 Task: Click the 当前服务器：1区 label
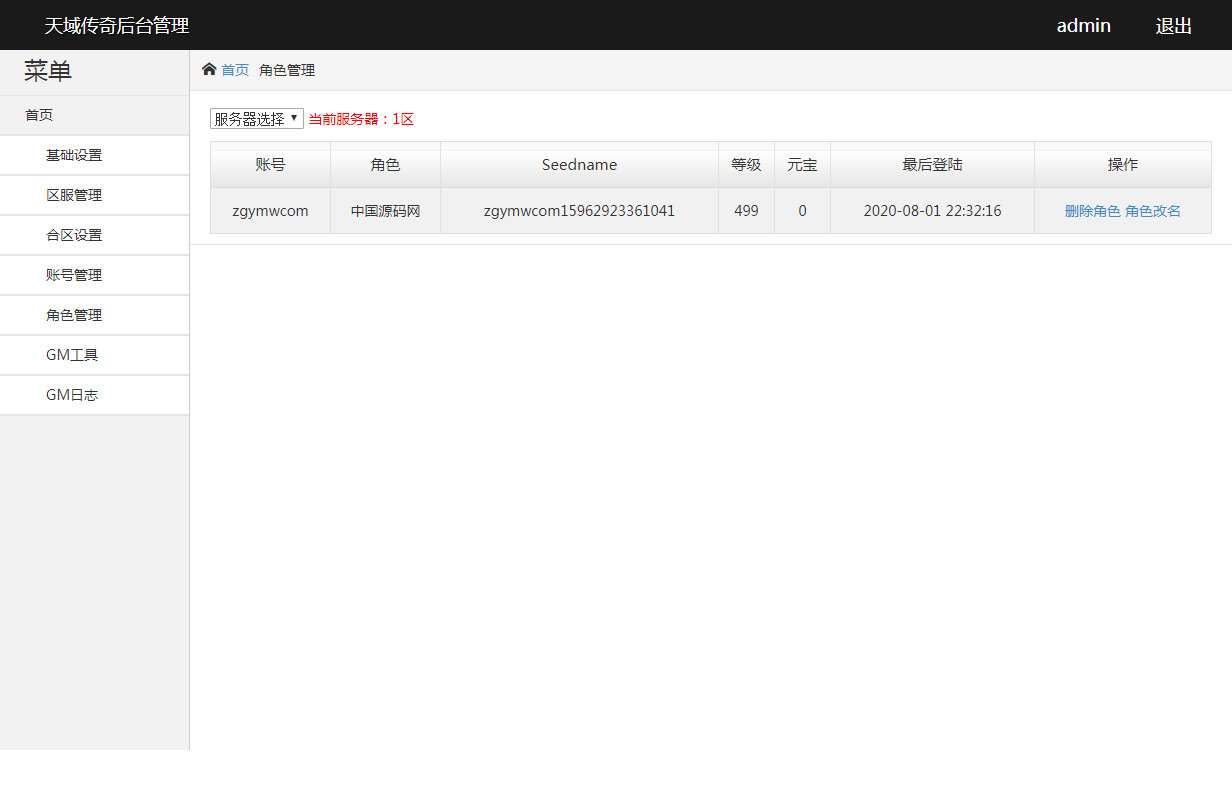point(360,118)
